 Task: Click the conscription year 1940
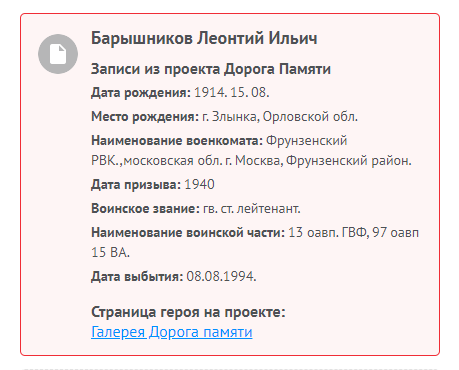[199, 184]
